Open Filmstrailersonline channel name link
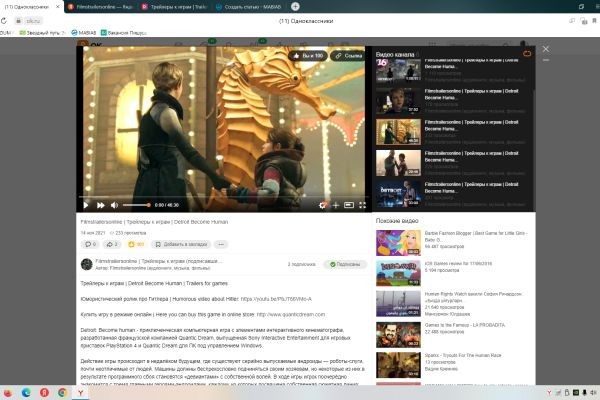This screenshot has width=600, height=400. tap(158, 261)
